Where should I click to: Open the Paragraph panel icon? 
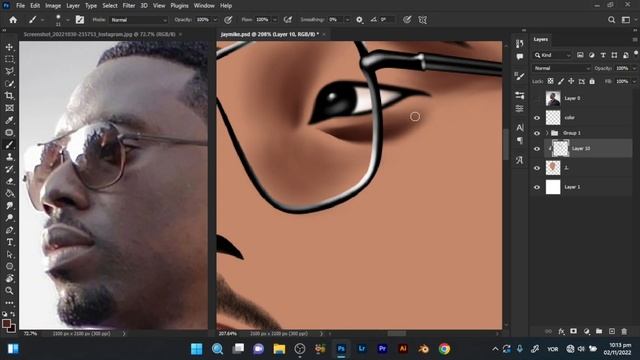click(x=520, y=141)
